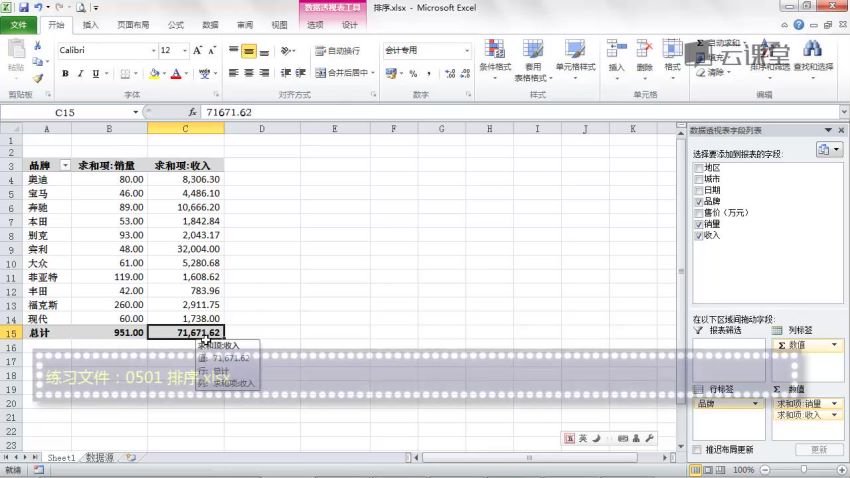Click the increase font size icon
Image resolution: width=850 pixels, height=478 pixels.
tap(198, 50)
